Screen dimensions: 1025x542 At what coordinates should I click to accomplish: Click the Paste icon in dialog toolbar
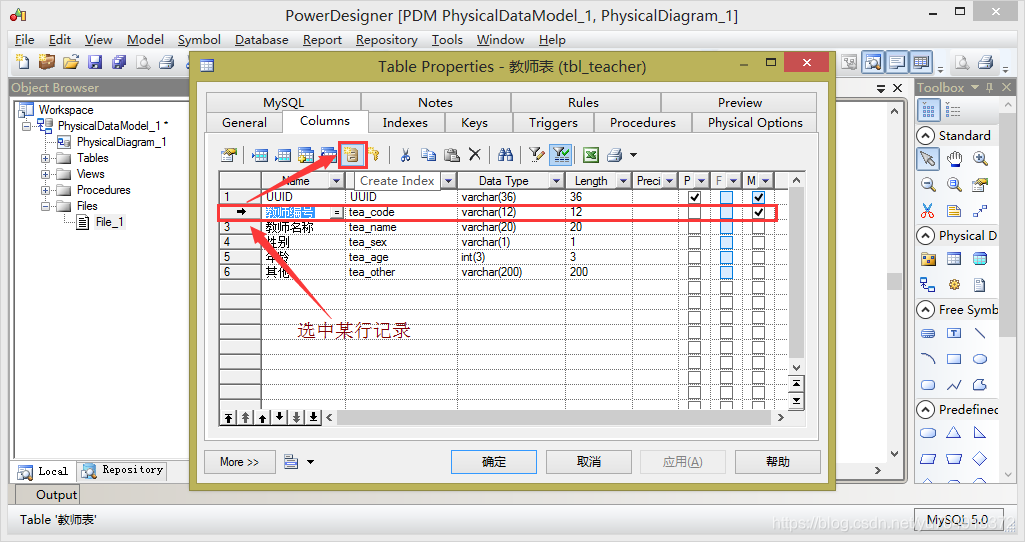tap(452, 155)
